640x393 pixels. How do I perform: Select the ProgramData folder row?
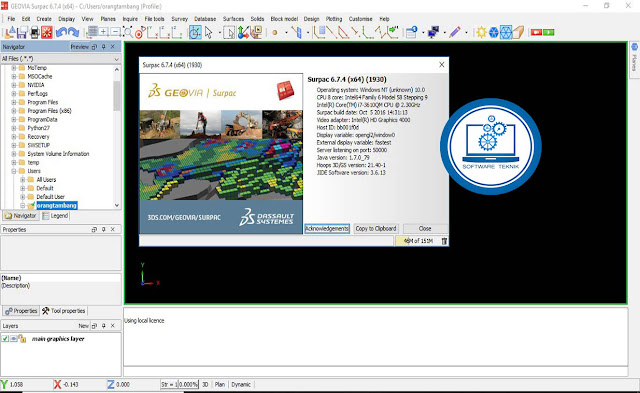42,120
